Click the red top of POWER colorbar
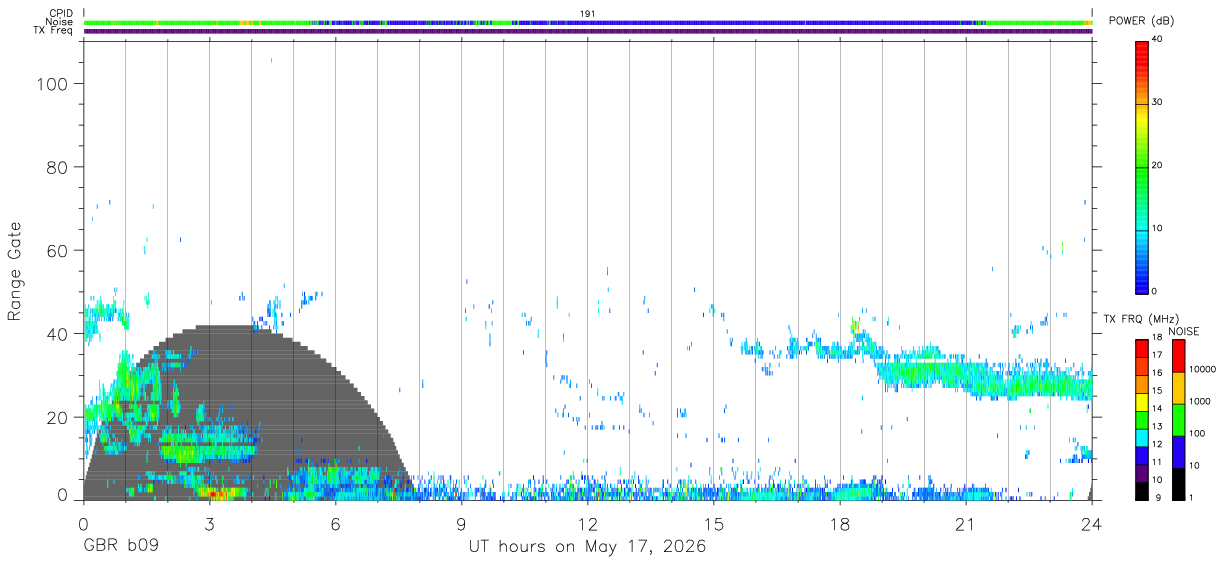This screenshot has height=567, width=1228. point(1141,47)
